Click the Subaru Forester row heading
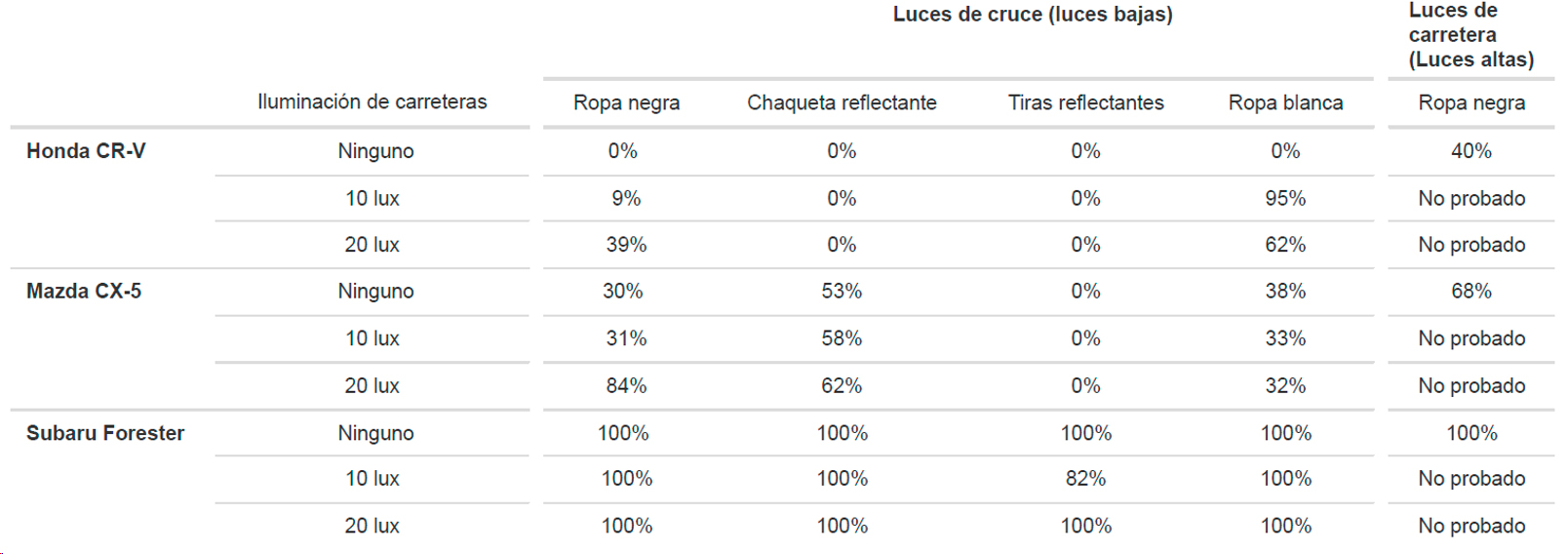Viewport: 1568px width, 554px height. click(x=105, y=433)
